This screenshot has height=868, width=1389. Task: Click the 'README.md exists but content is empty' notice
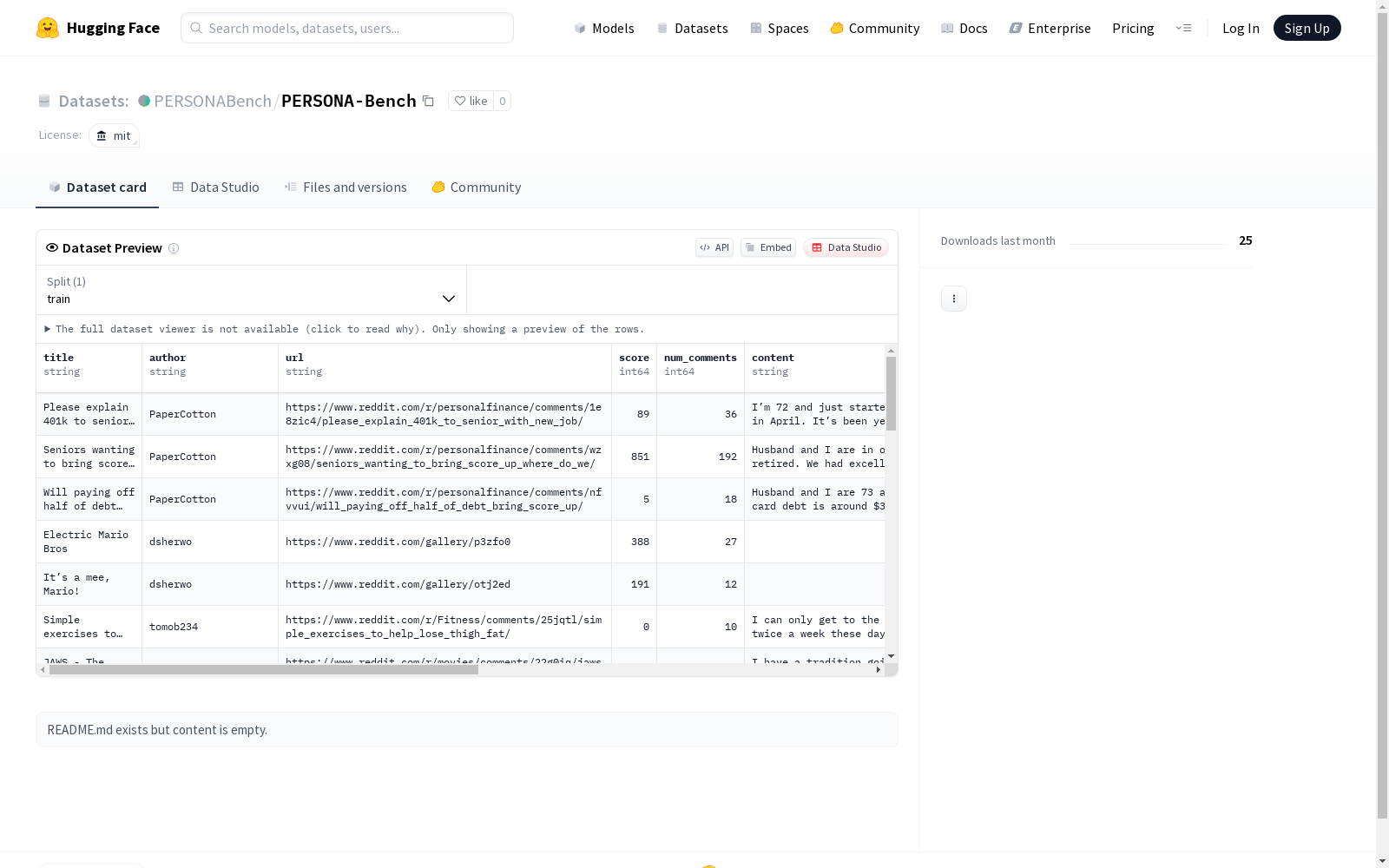click(467, 730)
